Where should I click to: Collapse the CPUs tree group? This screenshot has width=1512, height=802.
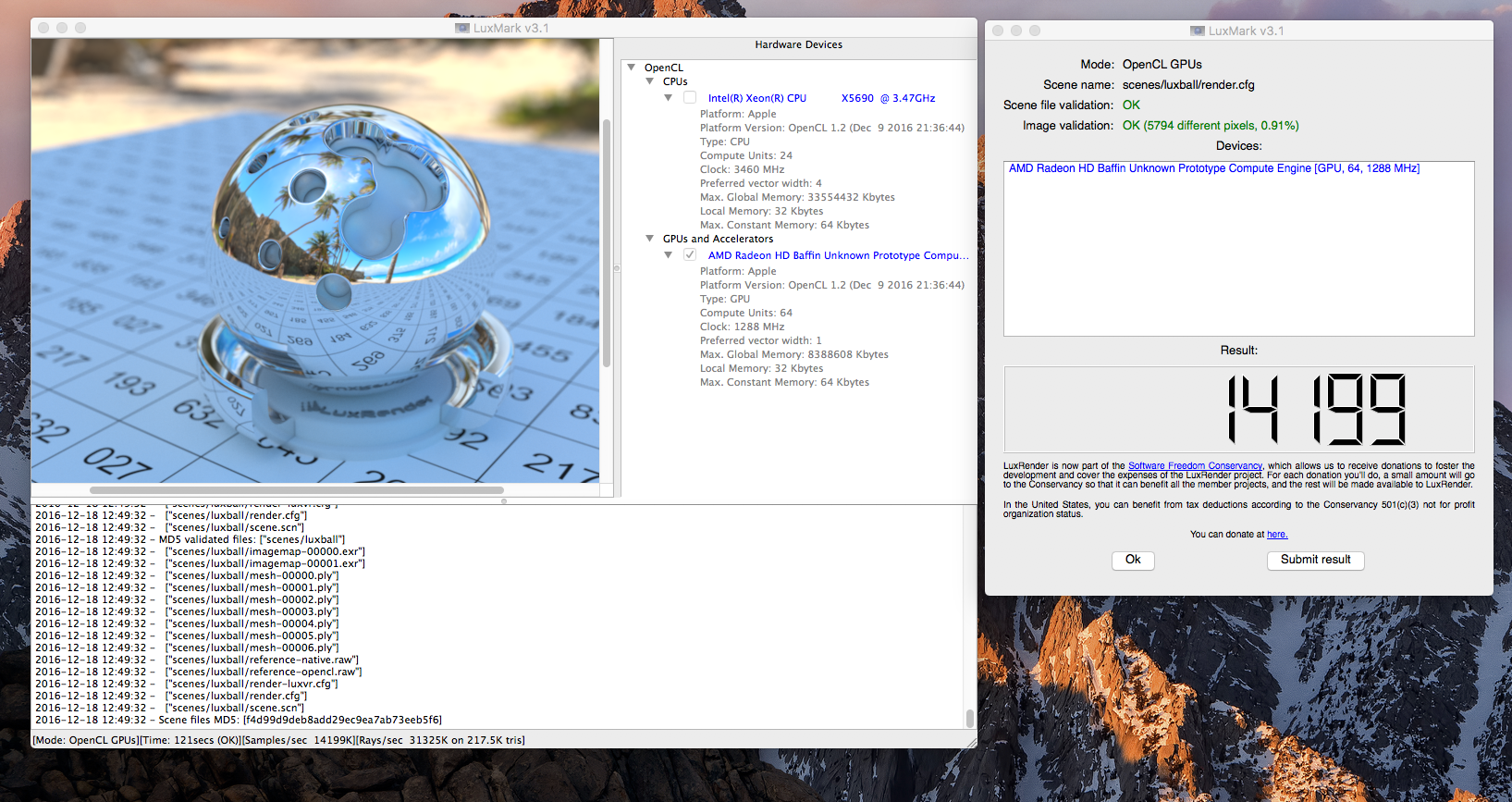(650, 81)
